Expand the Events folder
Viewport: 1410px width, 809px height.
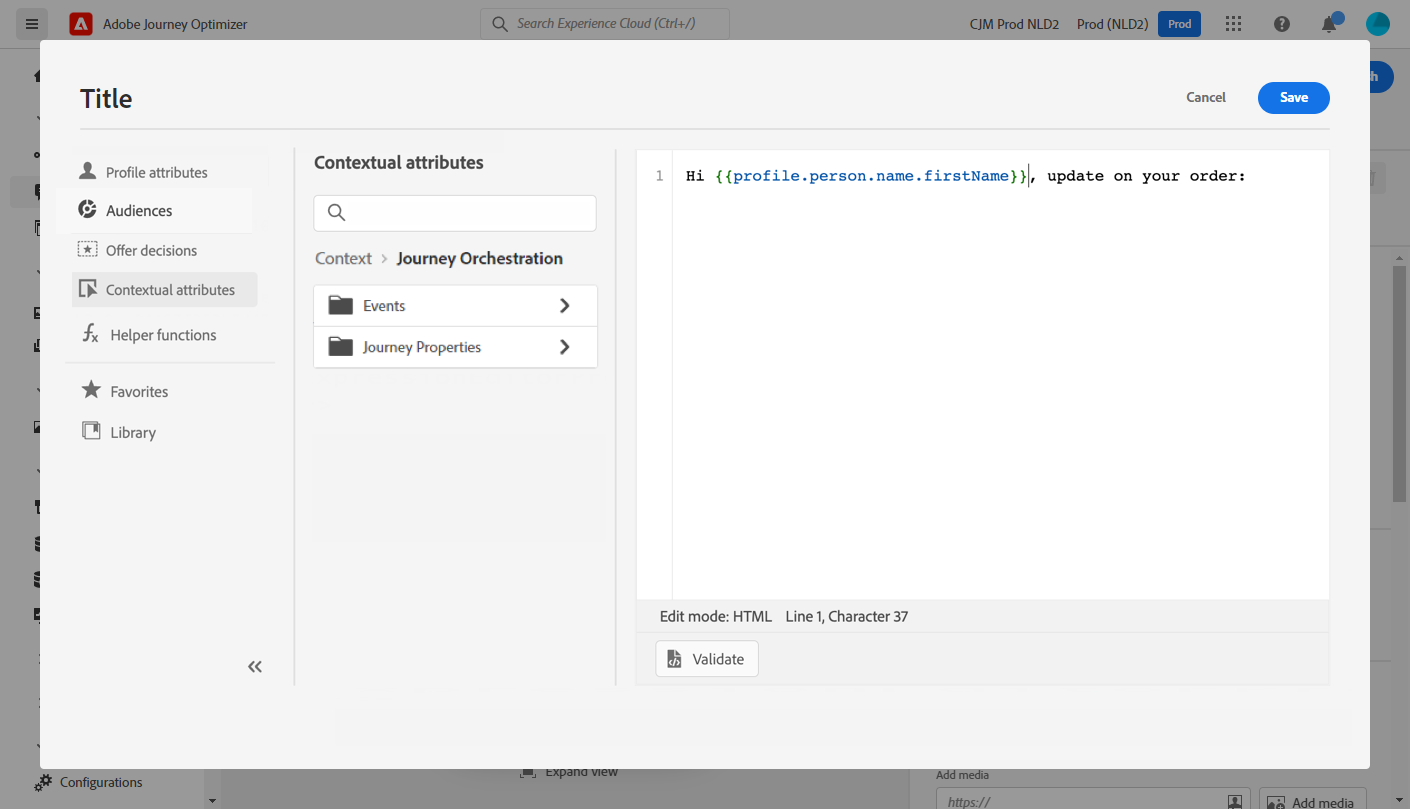point(455,306)
